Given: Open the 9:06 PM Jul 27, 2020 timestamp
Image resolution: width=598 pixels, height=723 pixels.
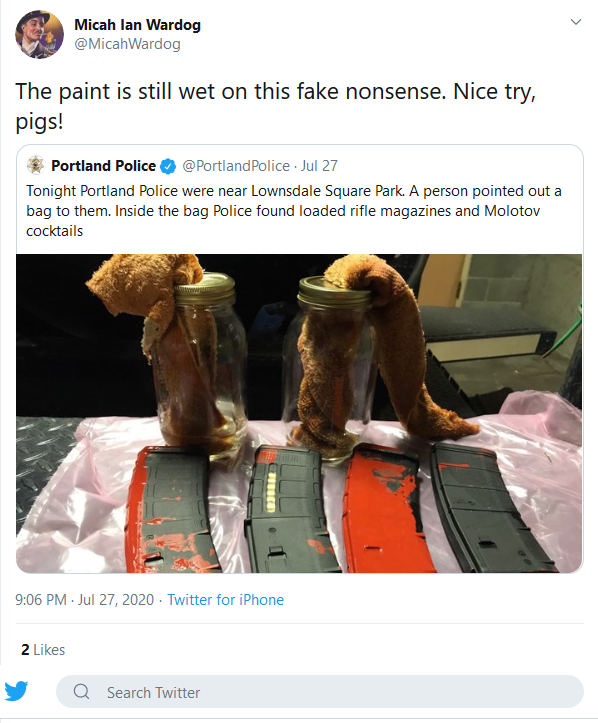Looking at the screenshot, I should coord(84,599).
